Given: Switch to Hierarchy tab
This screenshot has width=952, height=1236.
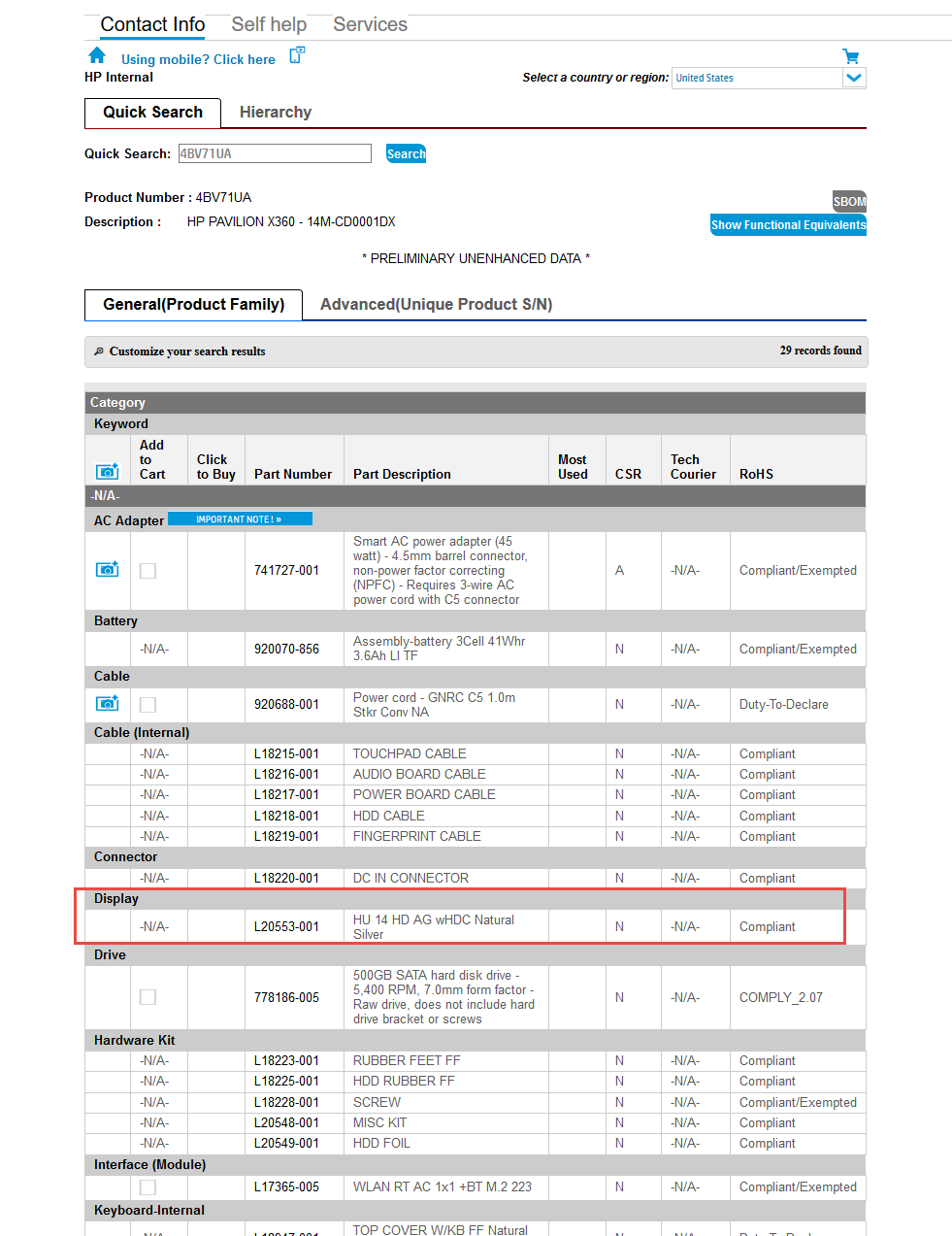Looking at the screenshot, I should pos(276,113).
